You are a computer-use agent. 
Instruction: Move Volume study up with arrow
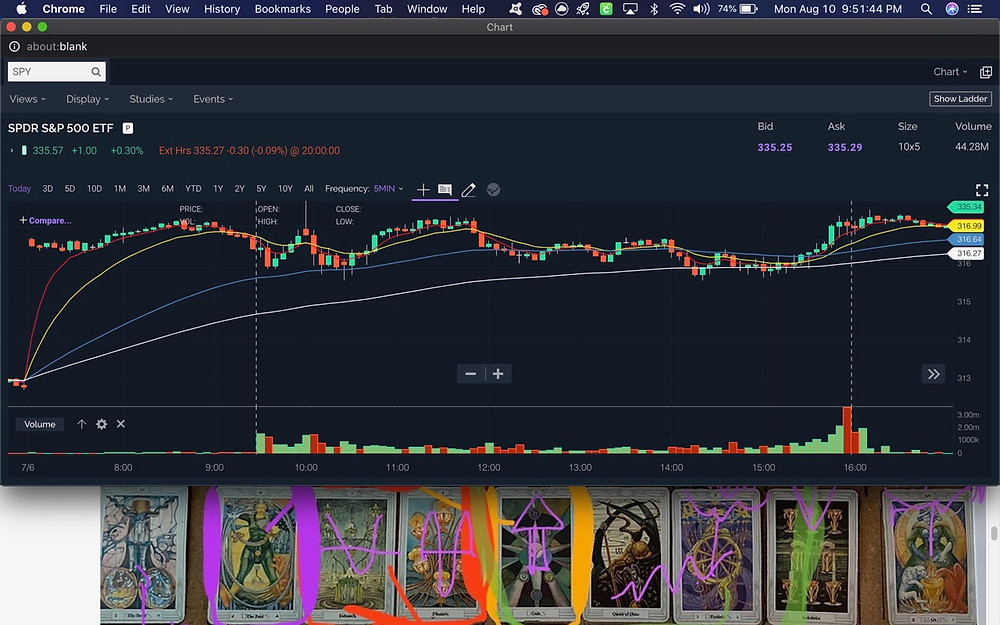pos(82,424)
